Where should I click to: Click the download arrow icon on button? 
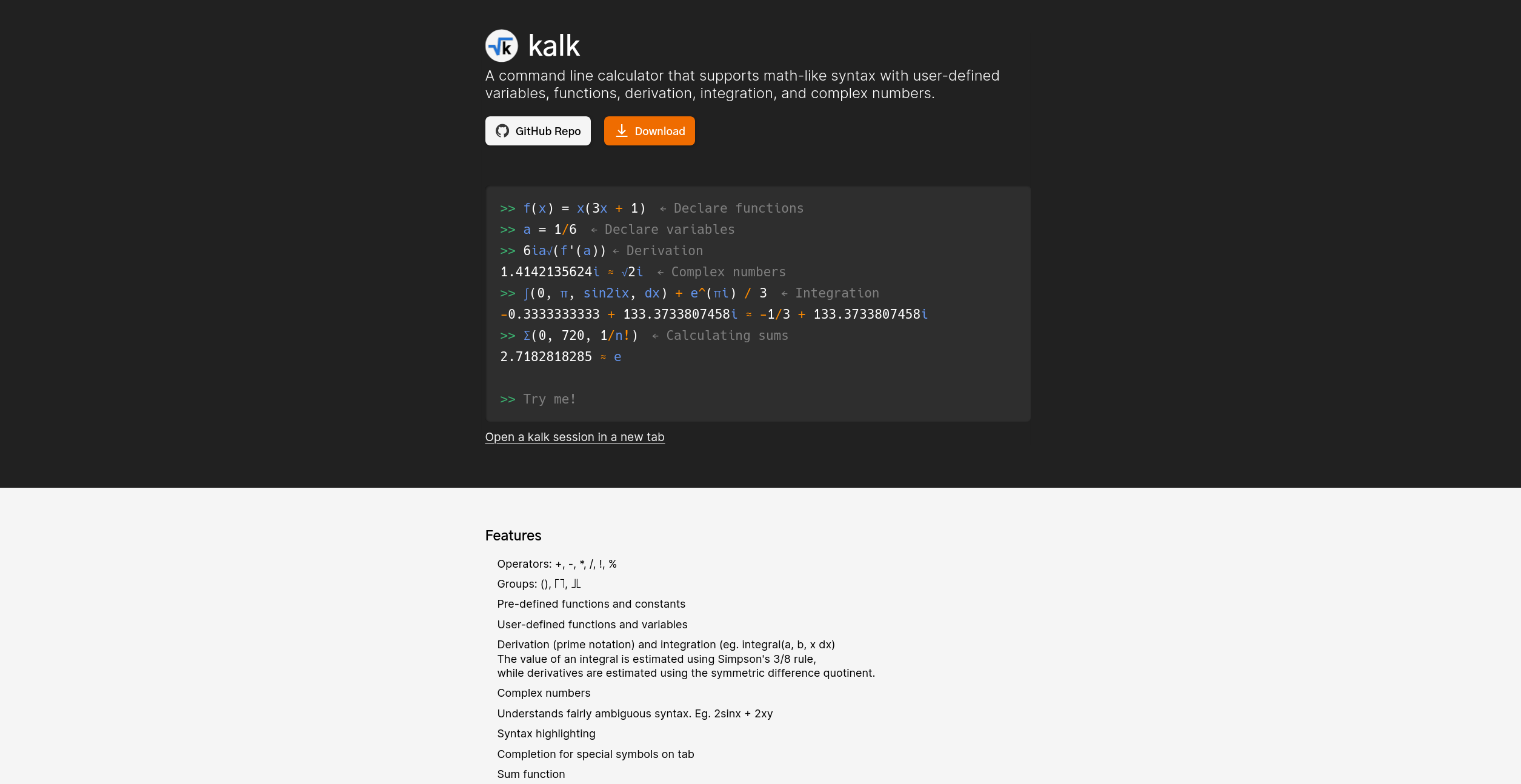click(621, 130)
